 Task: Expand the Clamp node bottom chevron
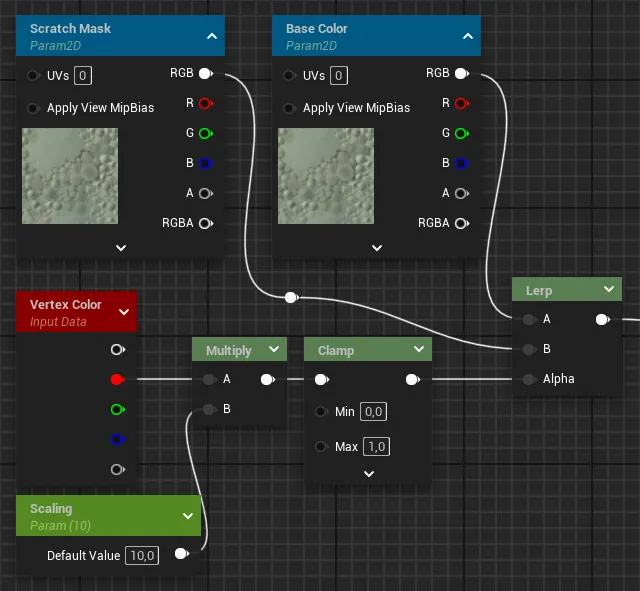[369, 474]
